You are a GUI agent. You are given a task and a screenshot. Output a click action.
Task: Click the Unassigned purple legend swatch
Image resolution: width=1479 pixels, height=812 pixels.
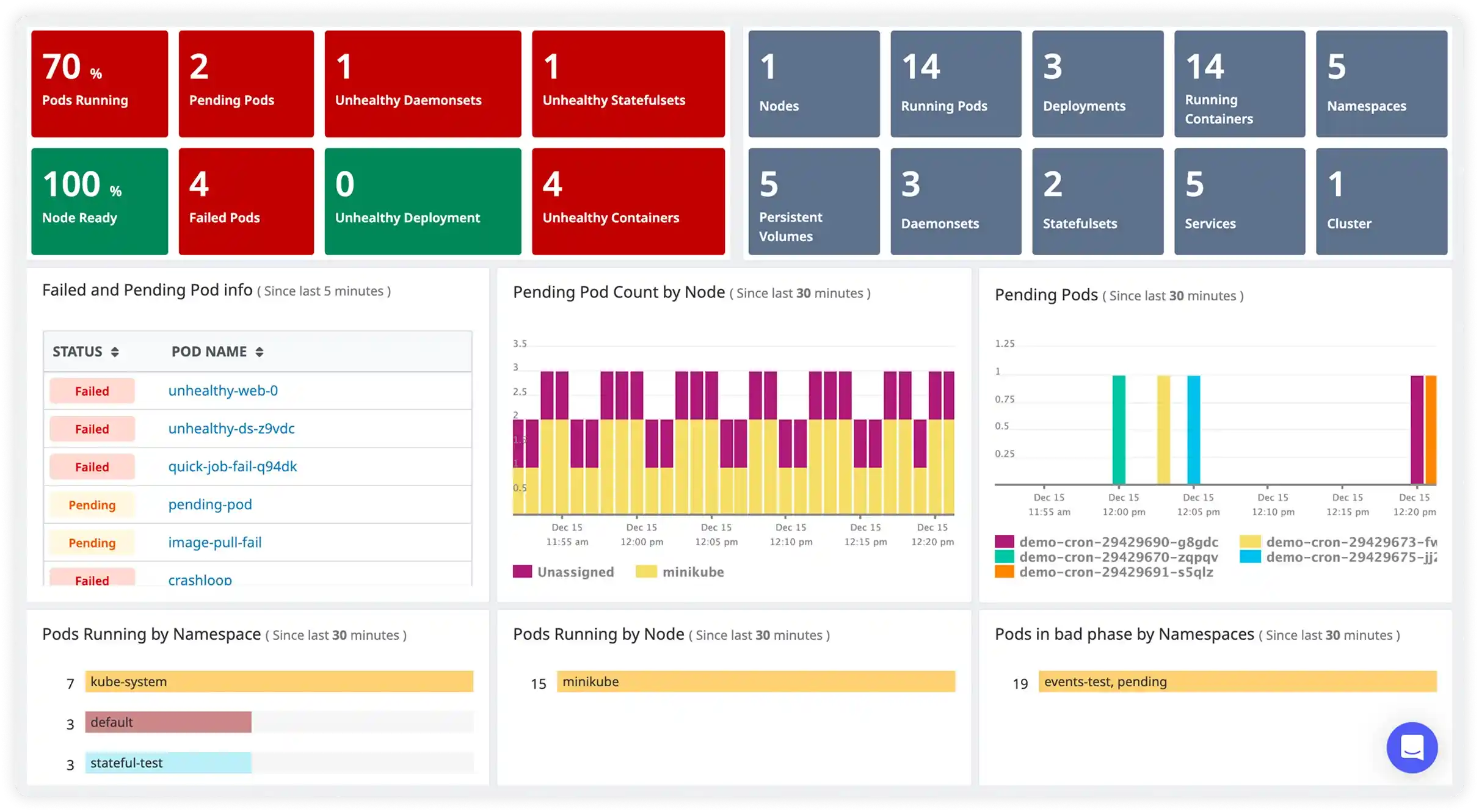coord(522,571)
